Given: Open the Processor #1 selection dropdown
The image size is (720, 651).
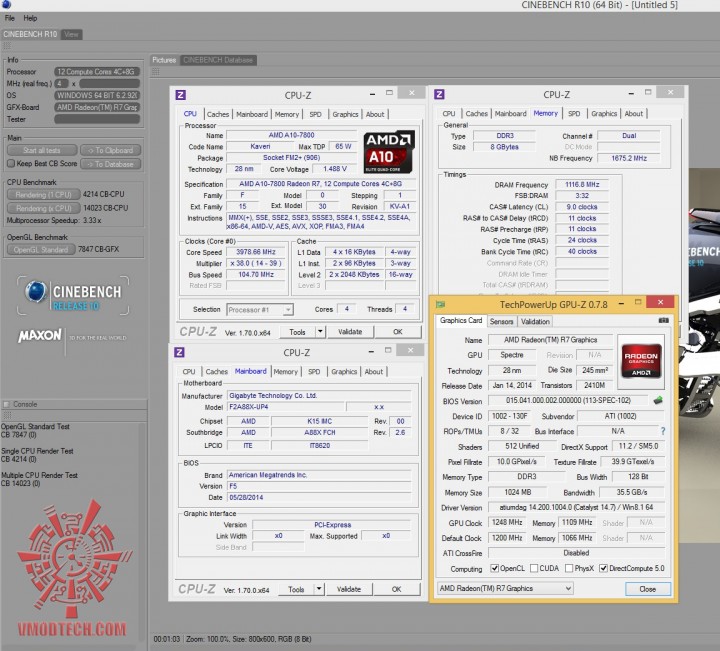Looking at the screenshot, I should pyautogui.click(x=260, y=310).
